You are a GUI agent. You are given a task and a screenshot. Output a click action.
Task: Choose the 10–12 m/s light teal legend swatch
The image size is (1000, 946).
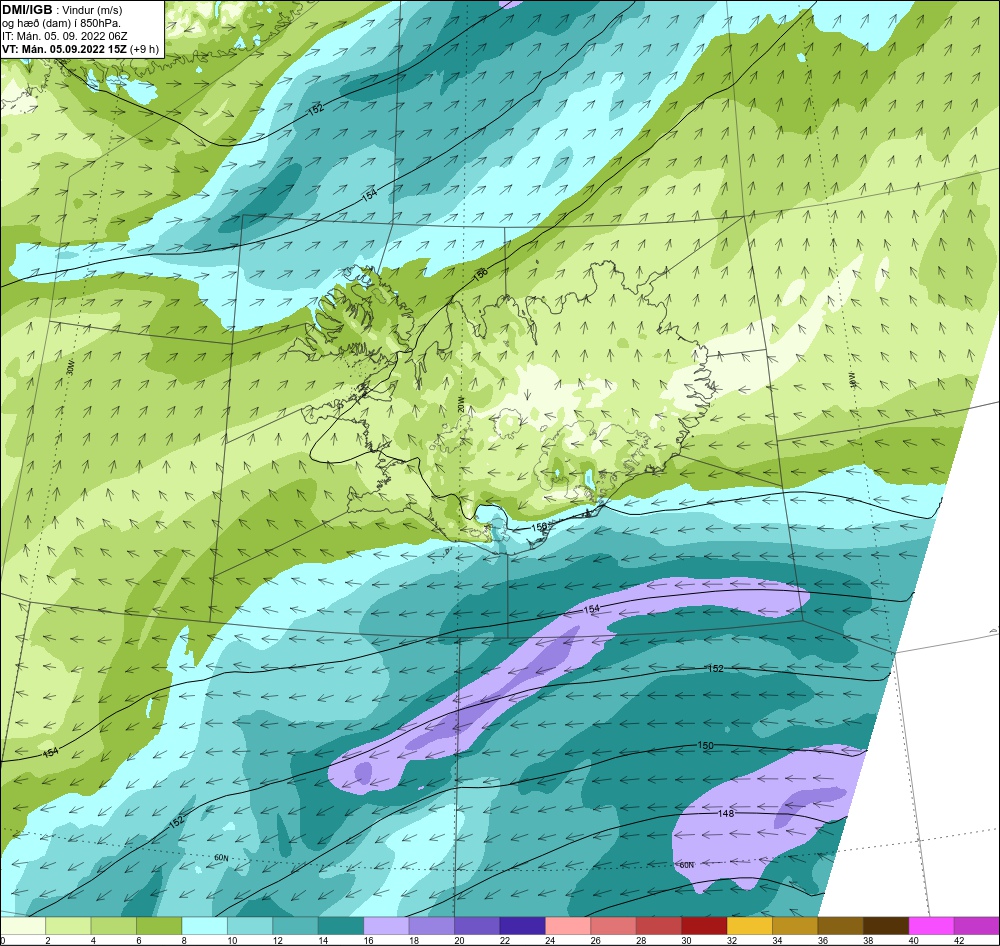coord(250,926)
